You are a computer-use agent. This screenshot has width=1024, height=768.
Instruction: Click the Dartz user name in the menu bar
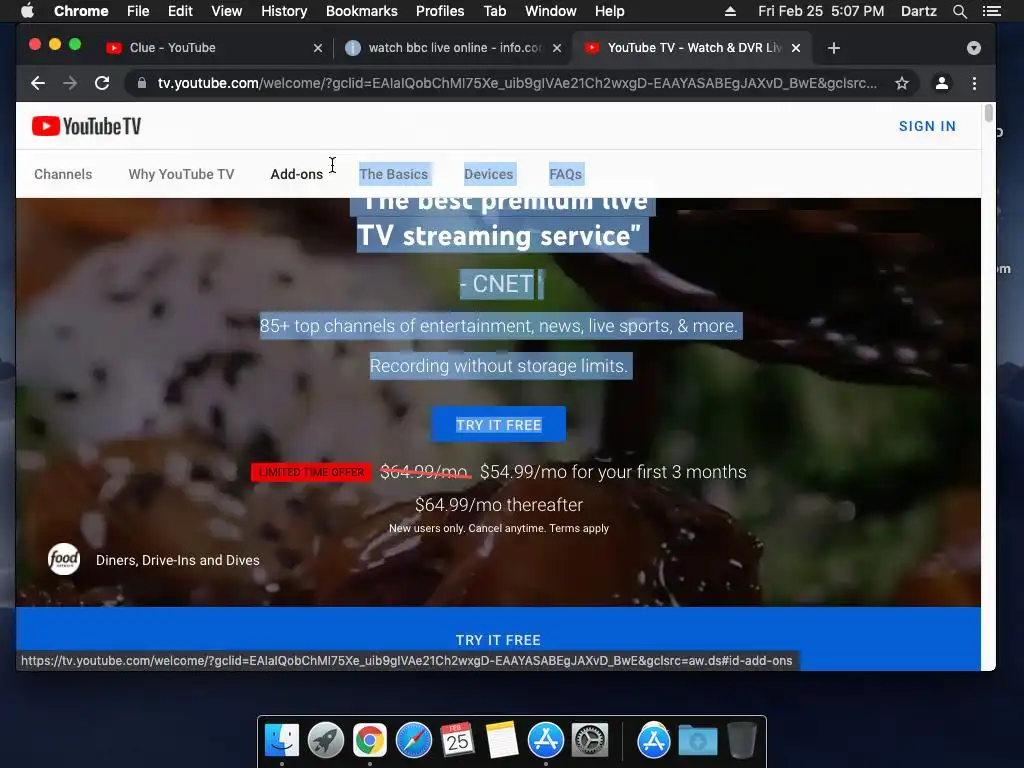[919, 11]
